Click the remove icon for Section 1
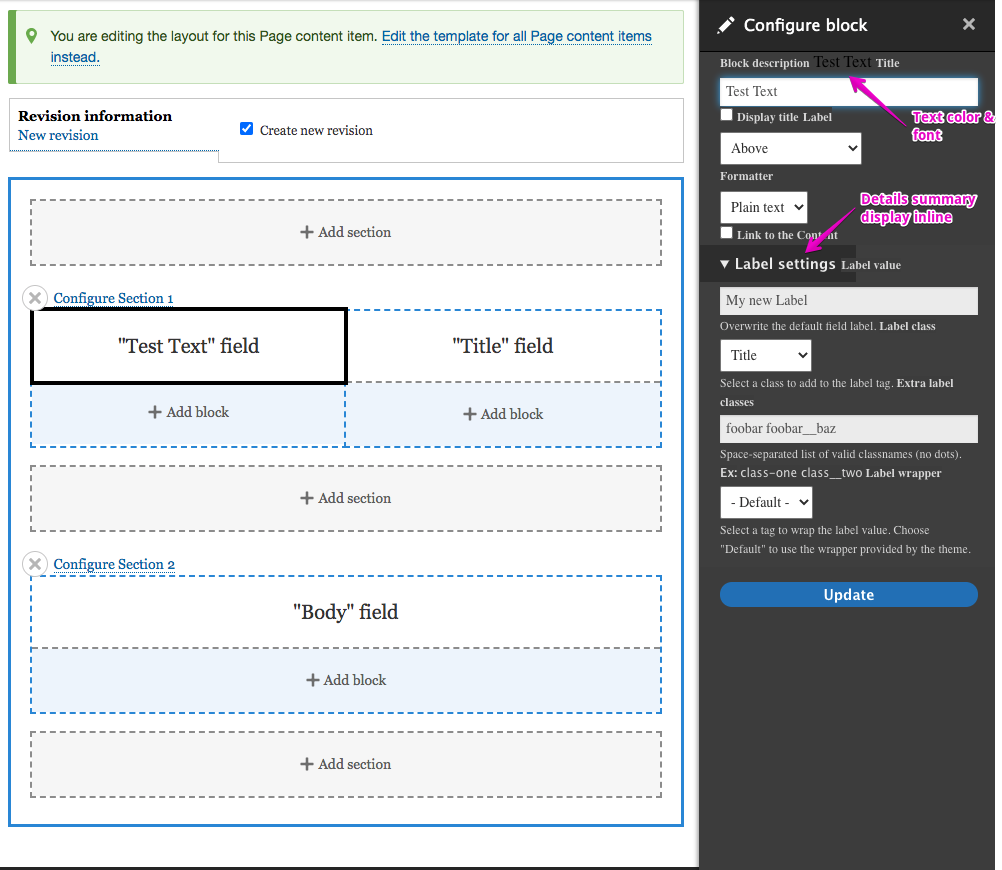Screen dimensions: 1002x870 tap(35, 297)
